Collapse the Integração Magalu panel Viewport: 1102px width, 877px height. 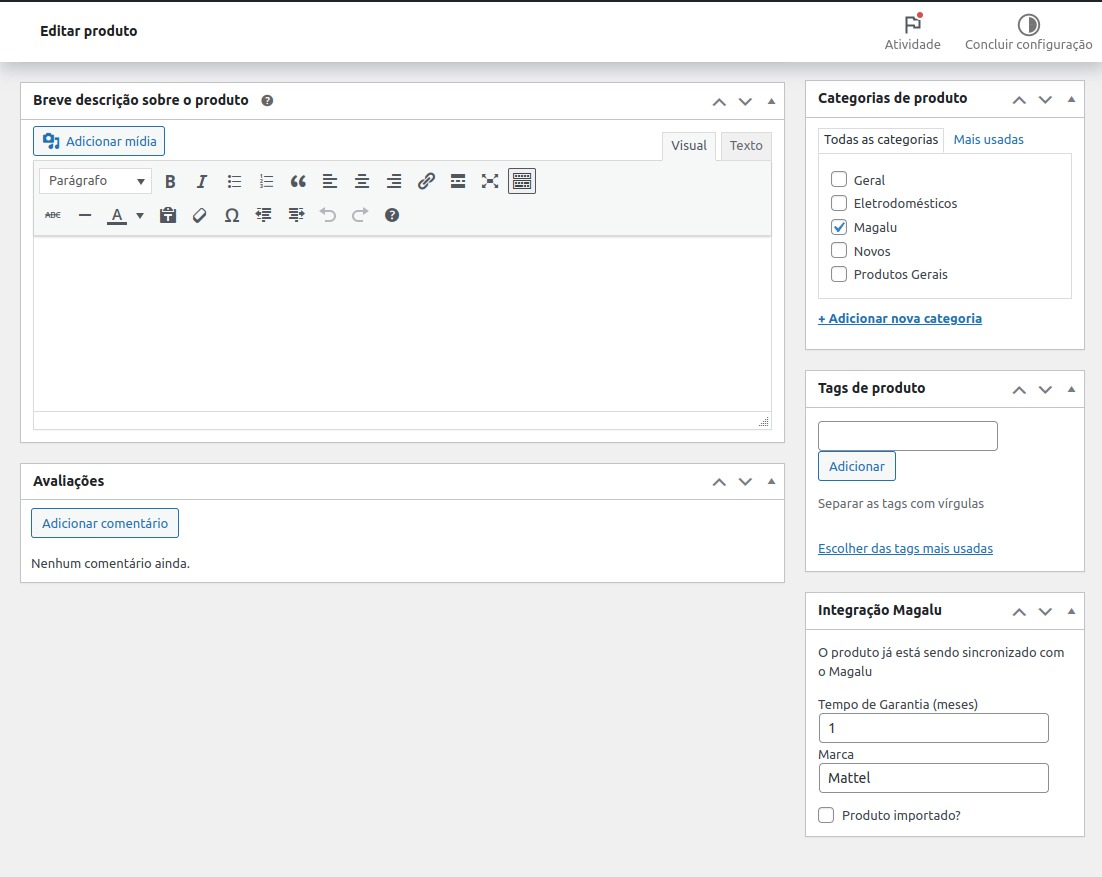click(1071, 611)
